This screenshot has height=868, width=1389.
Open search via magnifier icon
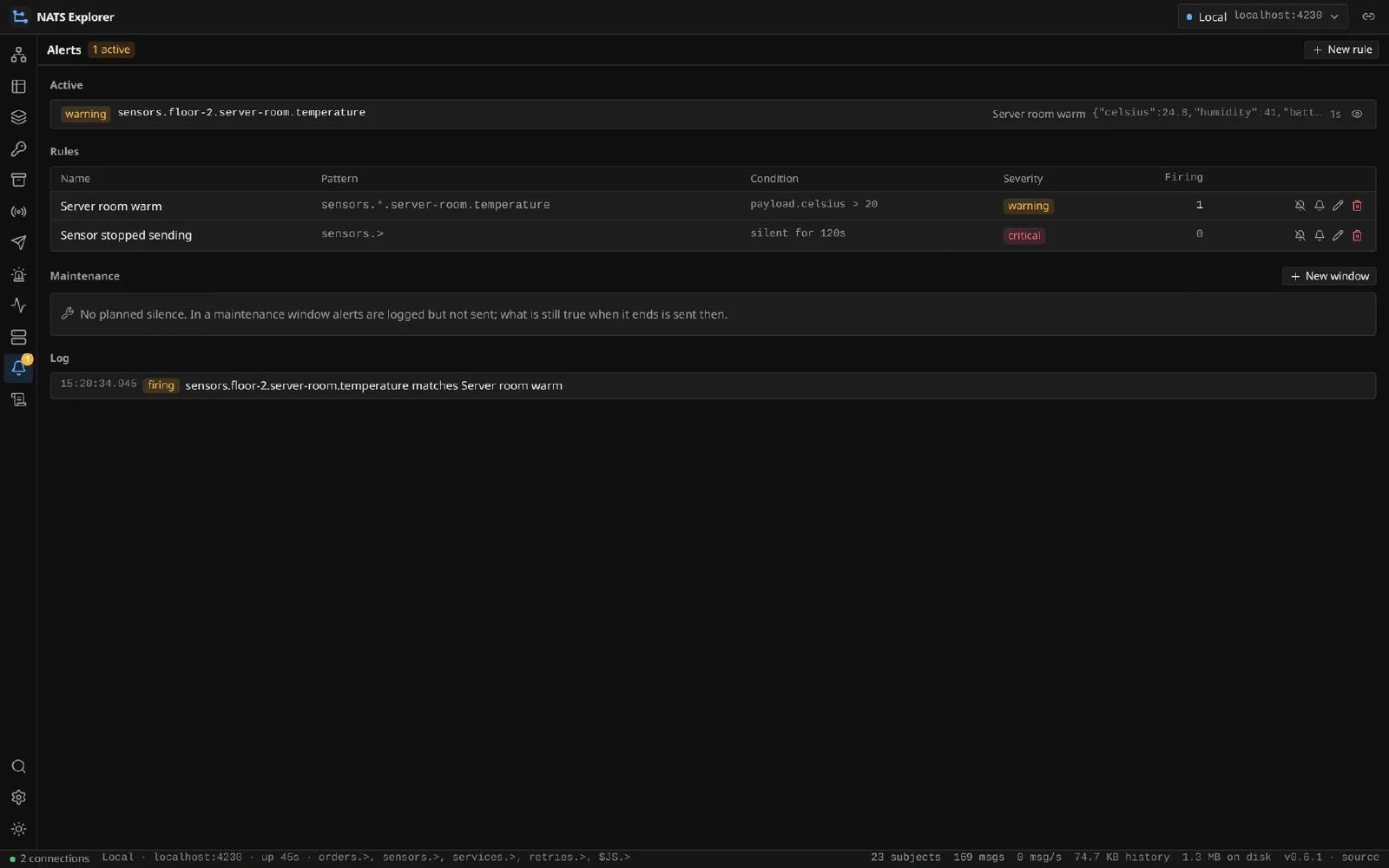coord(18,766)
